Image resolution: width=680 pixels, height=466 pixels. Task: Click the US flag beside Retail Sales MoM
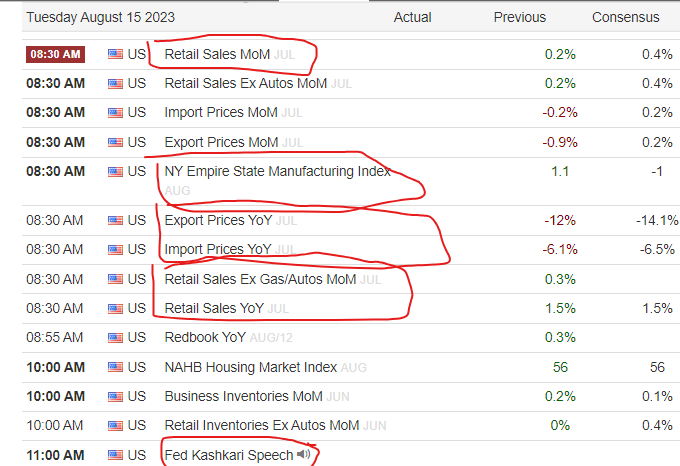(115, 54)
